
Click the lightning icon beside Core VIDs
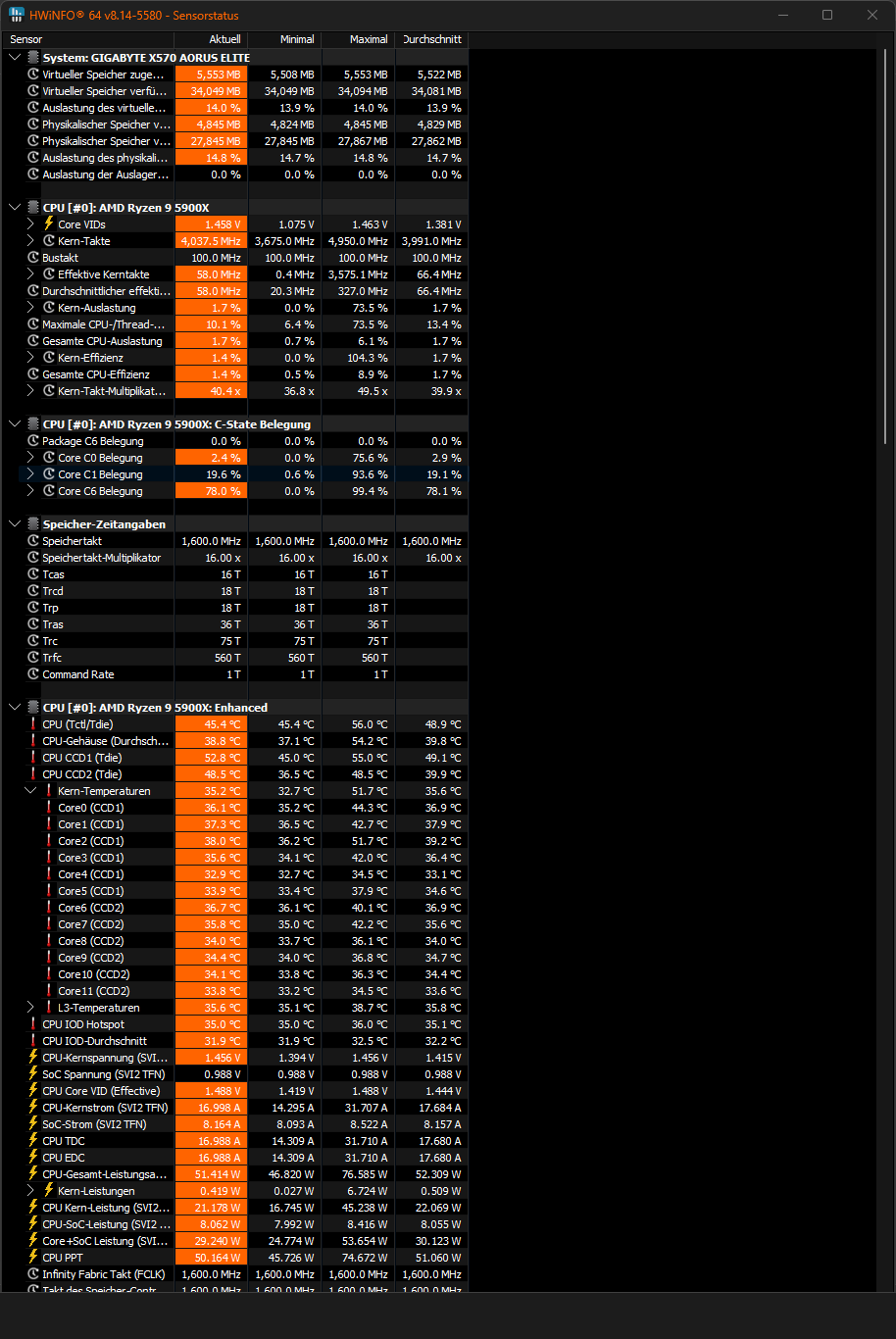coord(49,224)
